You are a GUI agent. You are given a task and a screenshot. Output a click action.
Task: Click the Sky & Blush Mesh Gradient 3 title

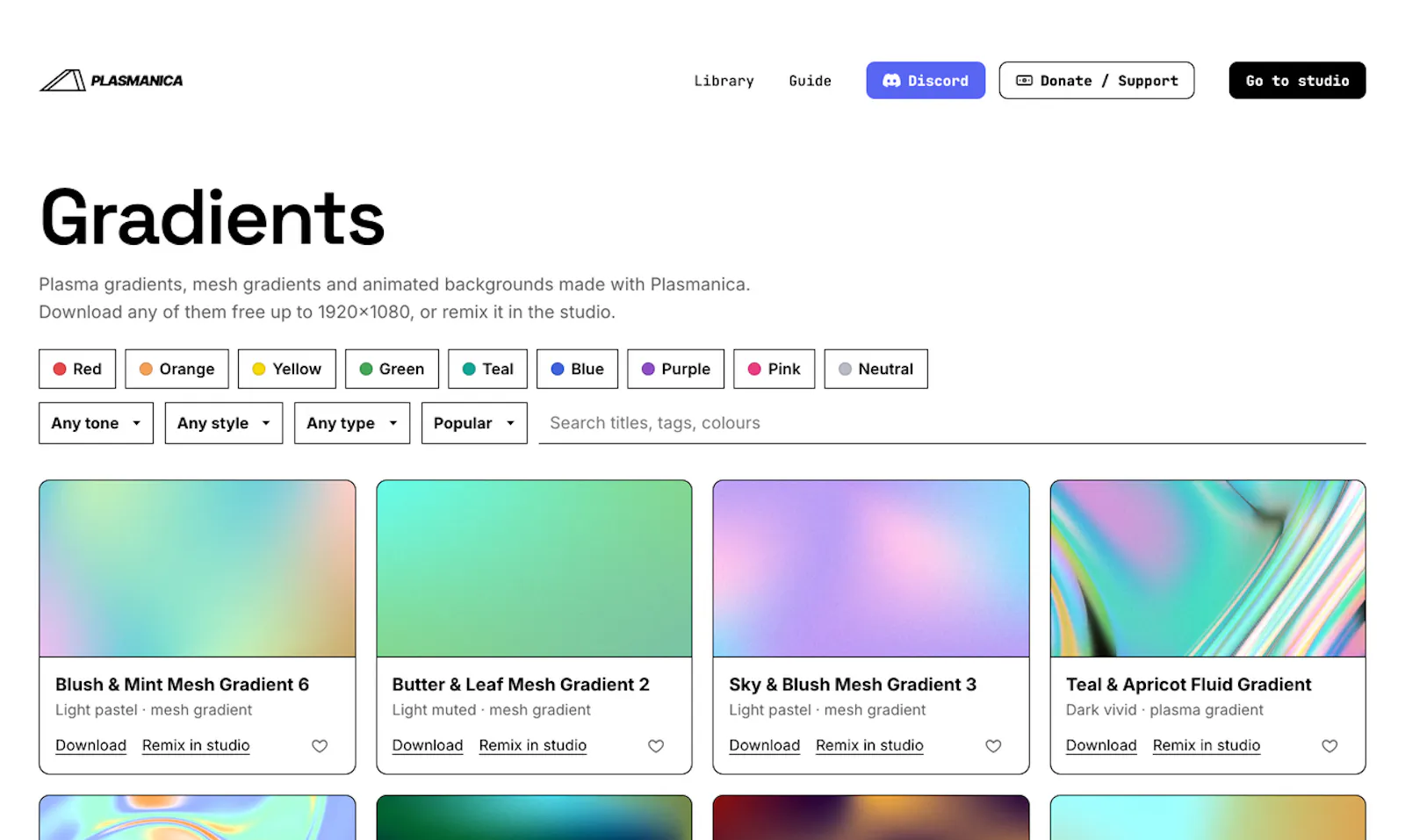[853, 685]
